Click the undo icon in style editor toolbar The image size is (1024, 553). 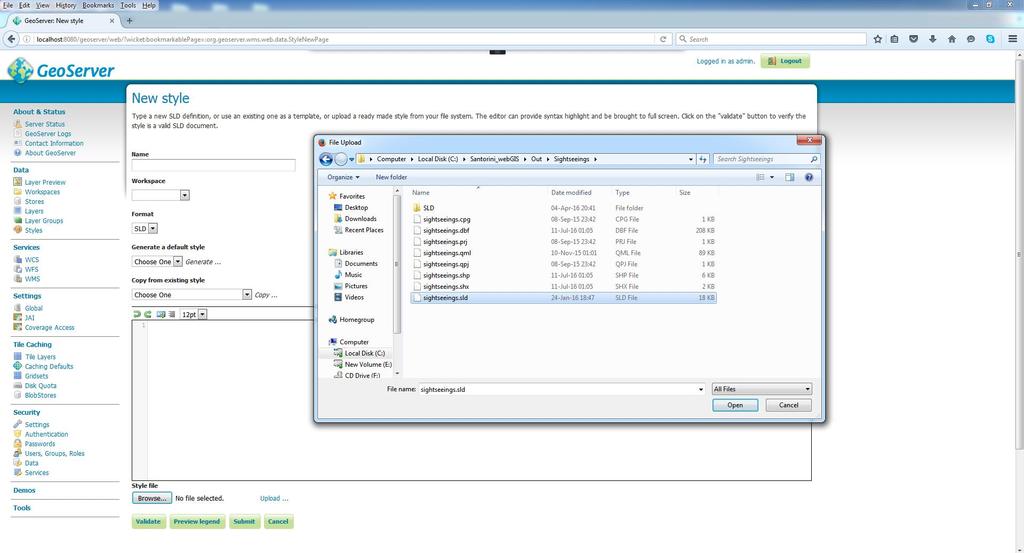click(137, 314)
